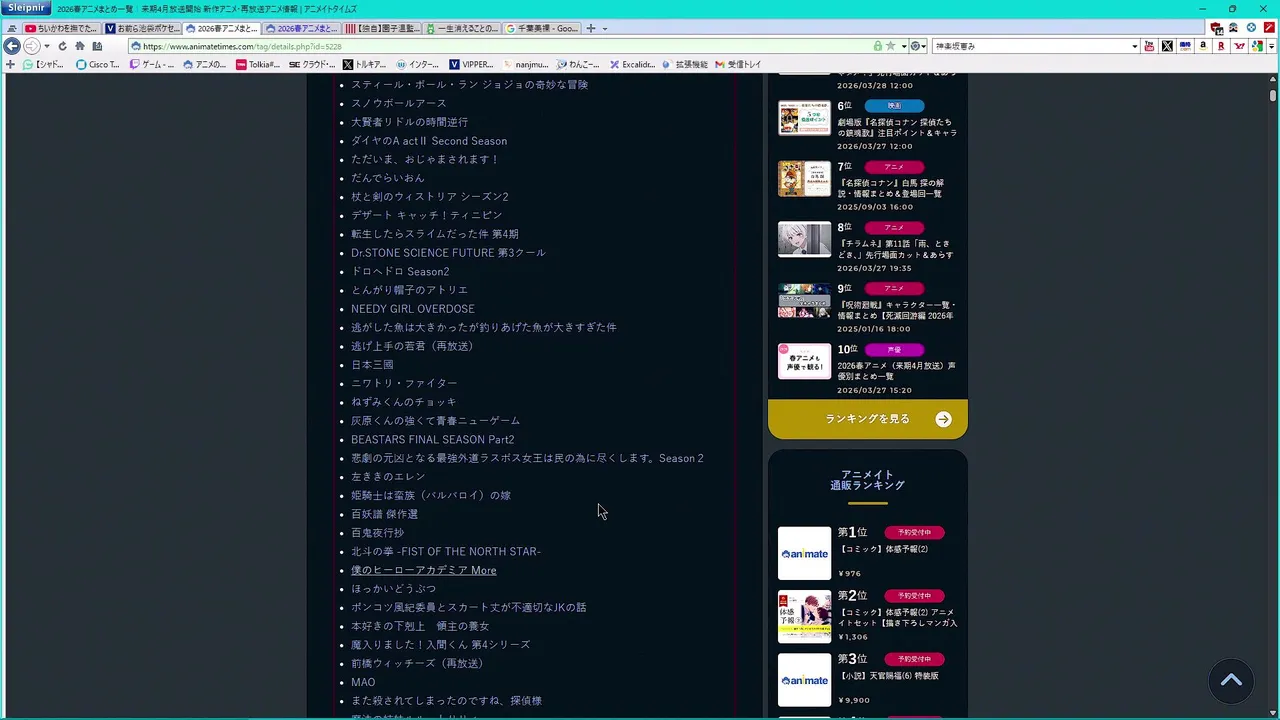1280x720 pixels.
Task: Switch to the 千葉美裸 Google tab
Action: pyautogui.click(x=542, y=28)
